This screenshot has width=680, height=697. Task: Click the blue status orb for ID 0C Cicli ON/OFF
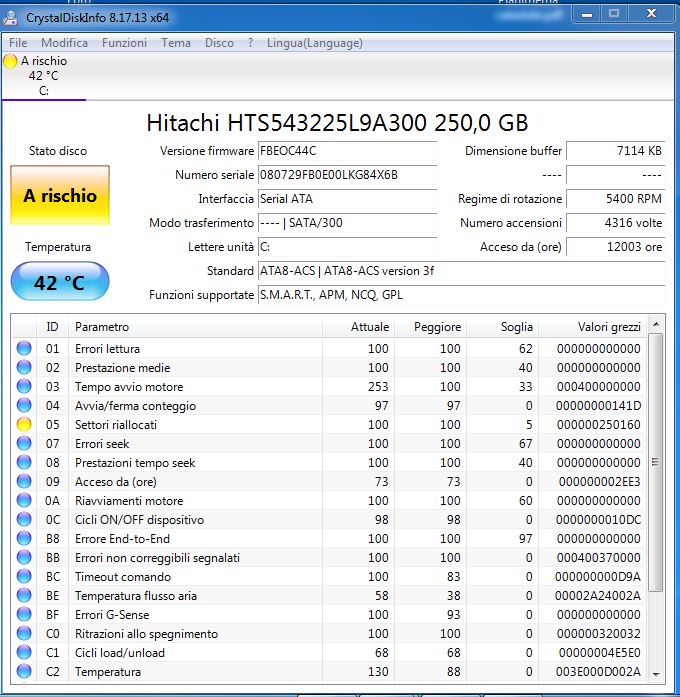coord(24,519)
